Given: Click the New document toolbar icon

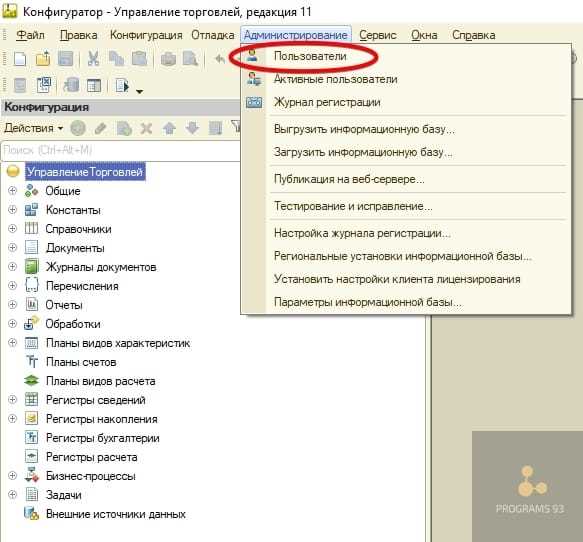Looking at the screenshot, I should click(x=20, y=59).
